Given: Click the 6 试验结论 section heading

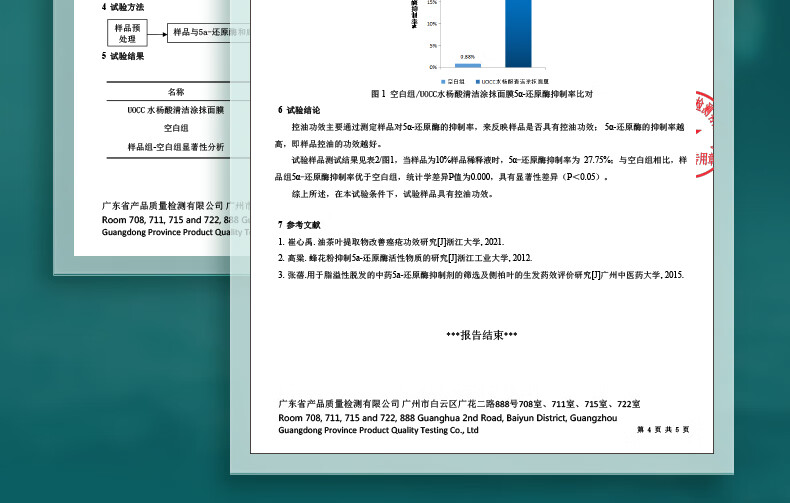Looking at the screenshot, I should [299, 109].
